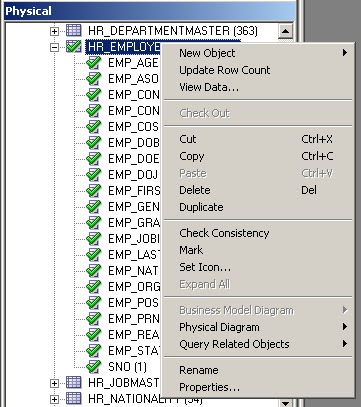Choose Set Icon... menu entry
This screenshot has width=361, height=407.
tap(258, 267)
